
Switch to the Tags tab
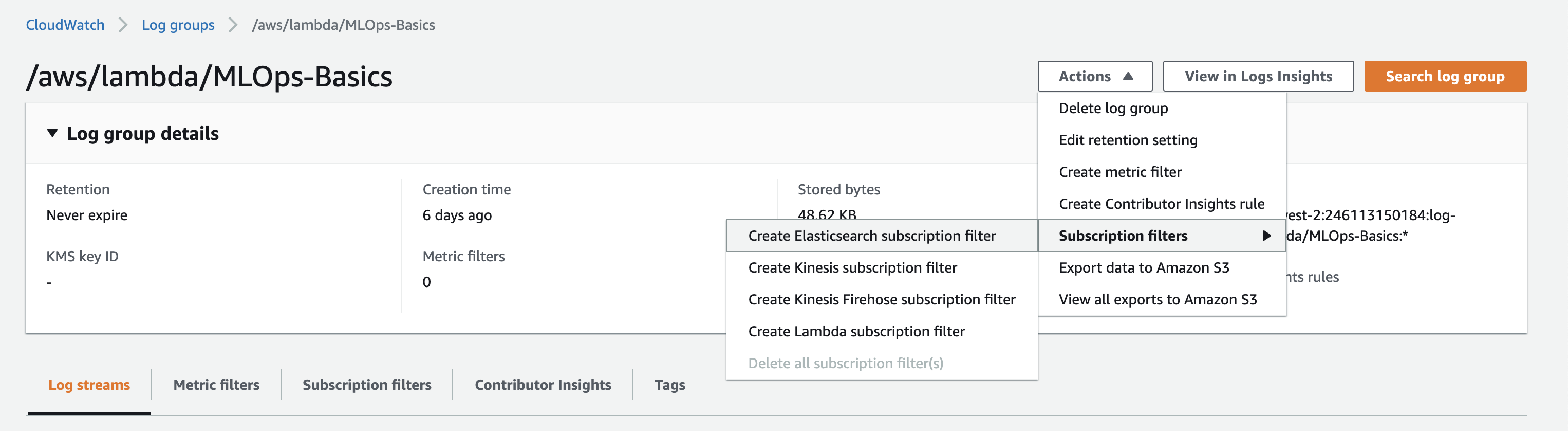click(669, 385)
